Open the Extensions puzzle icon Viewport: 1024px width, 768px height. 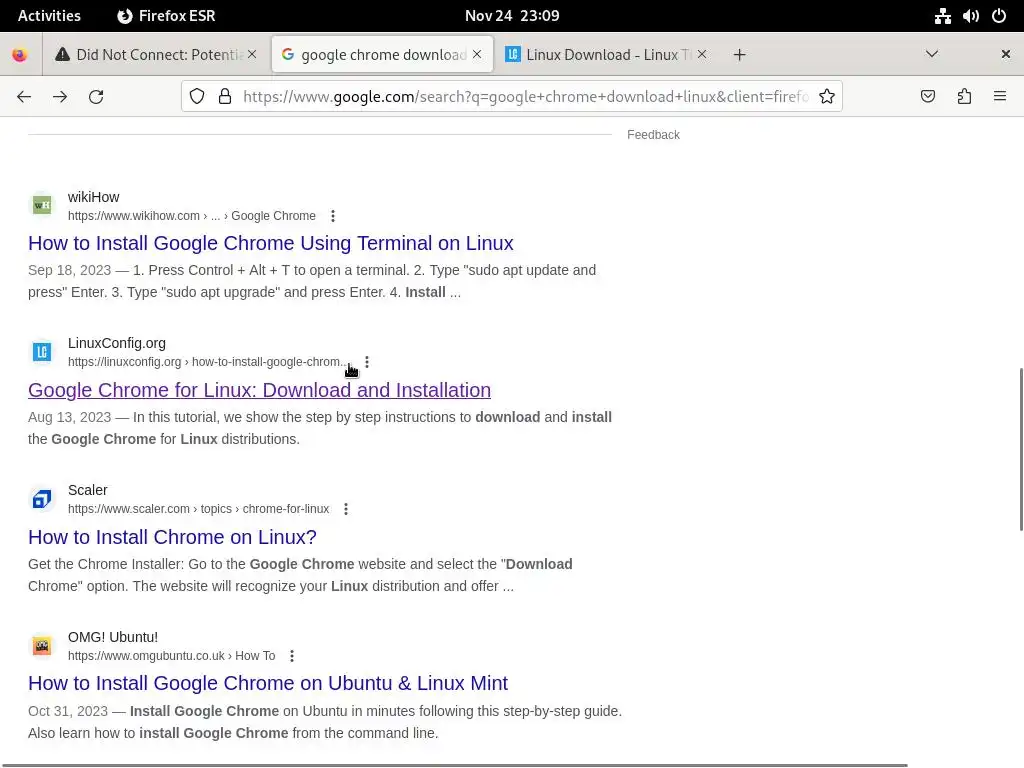[x=964, y=97]
